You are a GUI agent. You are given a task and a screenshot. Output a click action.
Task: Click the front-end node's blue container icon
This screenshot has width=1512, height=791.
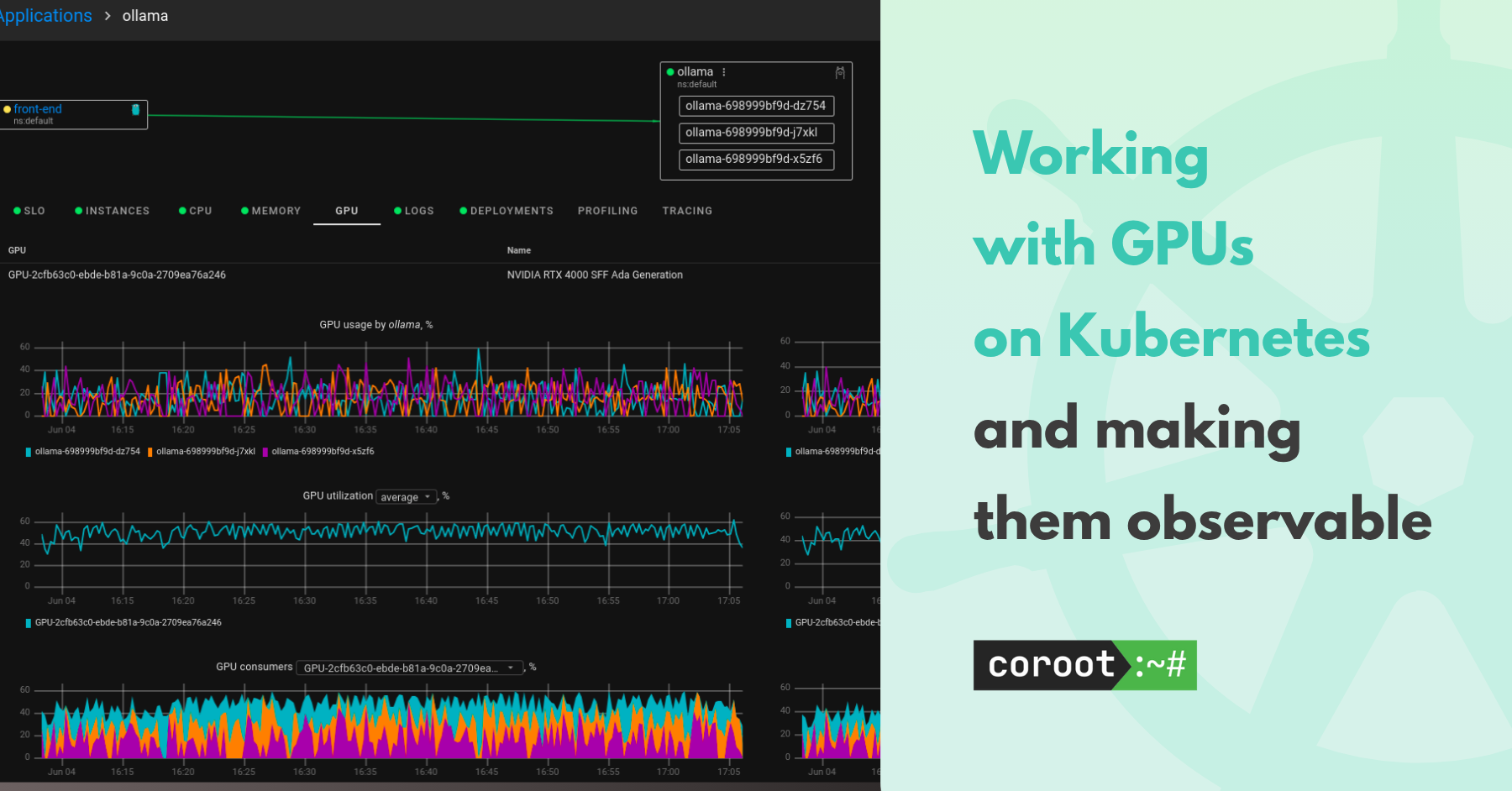pyautogui.click(x=135, y=109)
